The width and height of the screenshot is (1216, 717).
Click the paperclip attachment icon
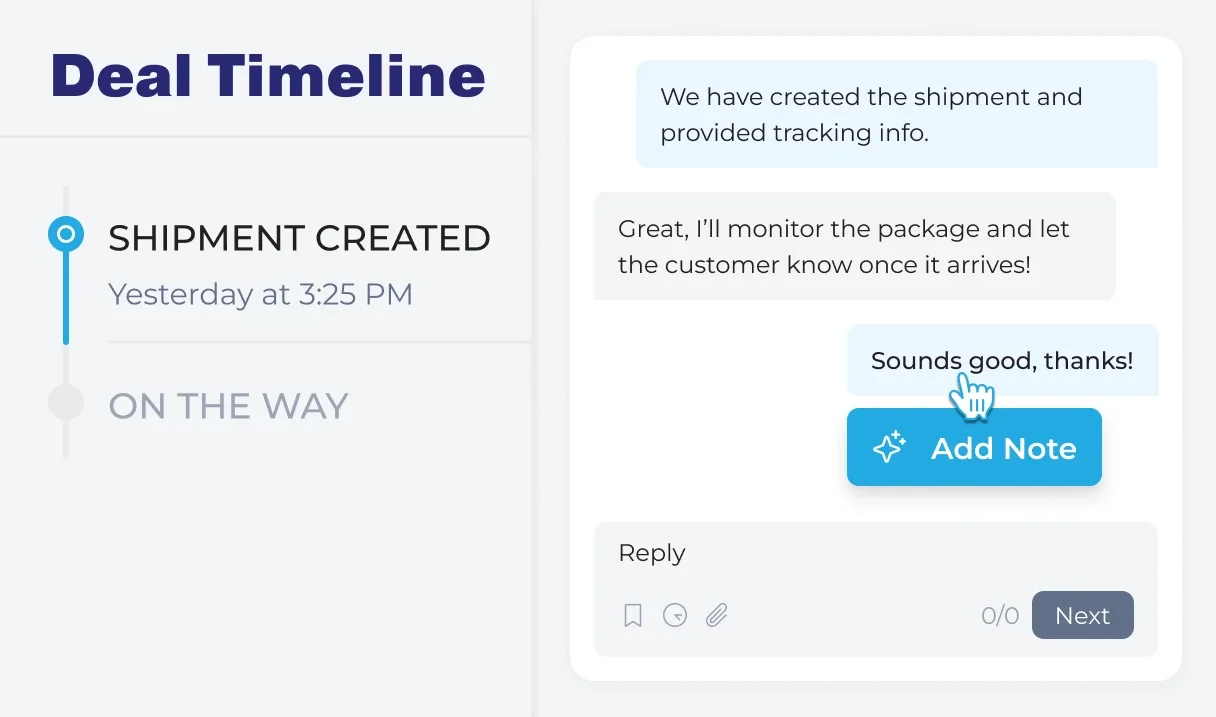716,615
